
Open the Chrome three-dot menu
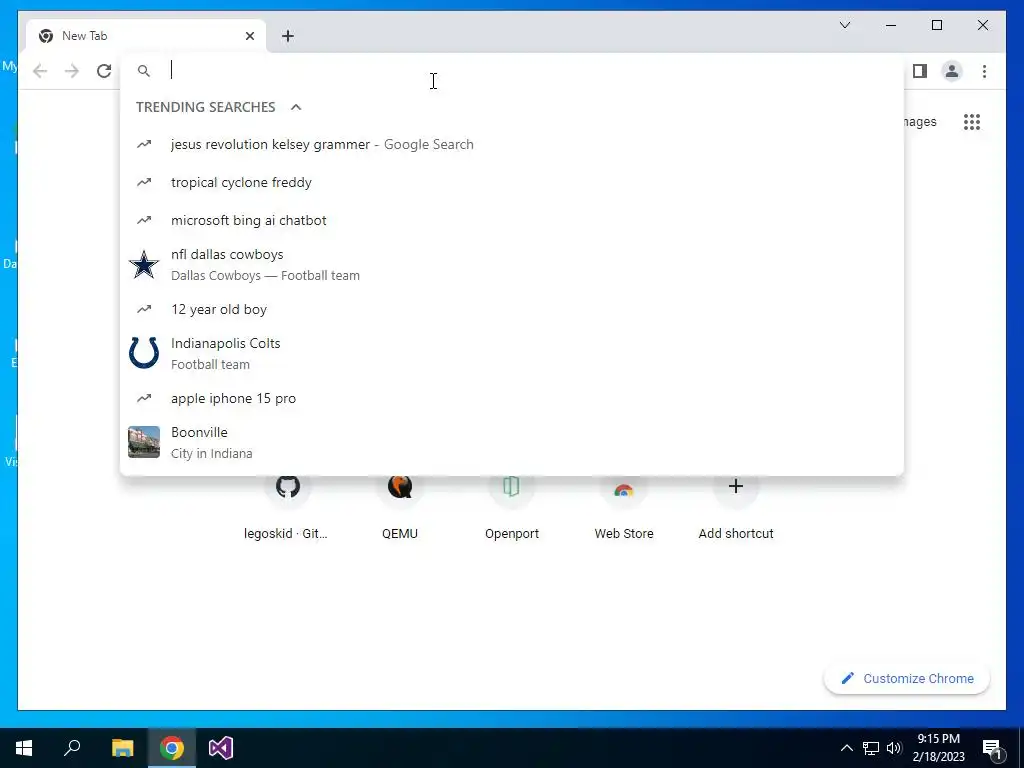984,71
